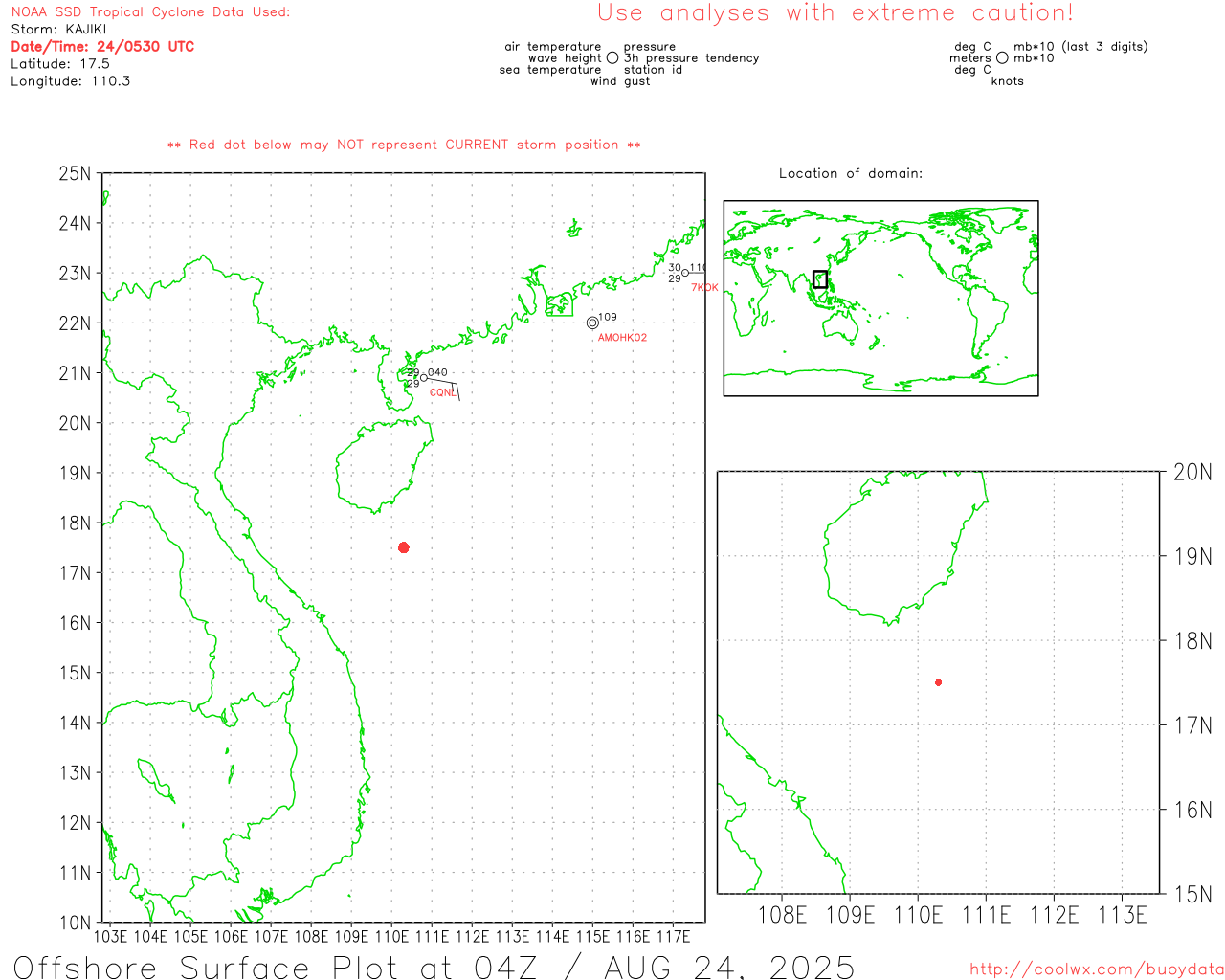Click the 7KOK station circle marker
Image resolution: width=1225 pixels, height=980 pixels.
685,273
